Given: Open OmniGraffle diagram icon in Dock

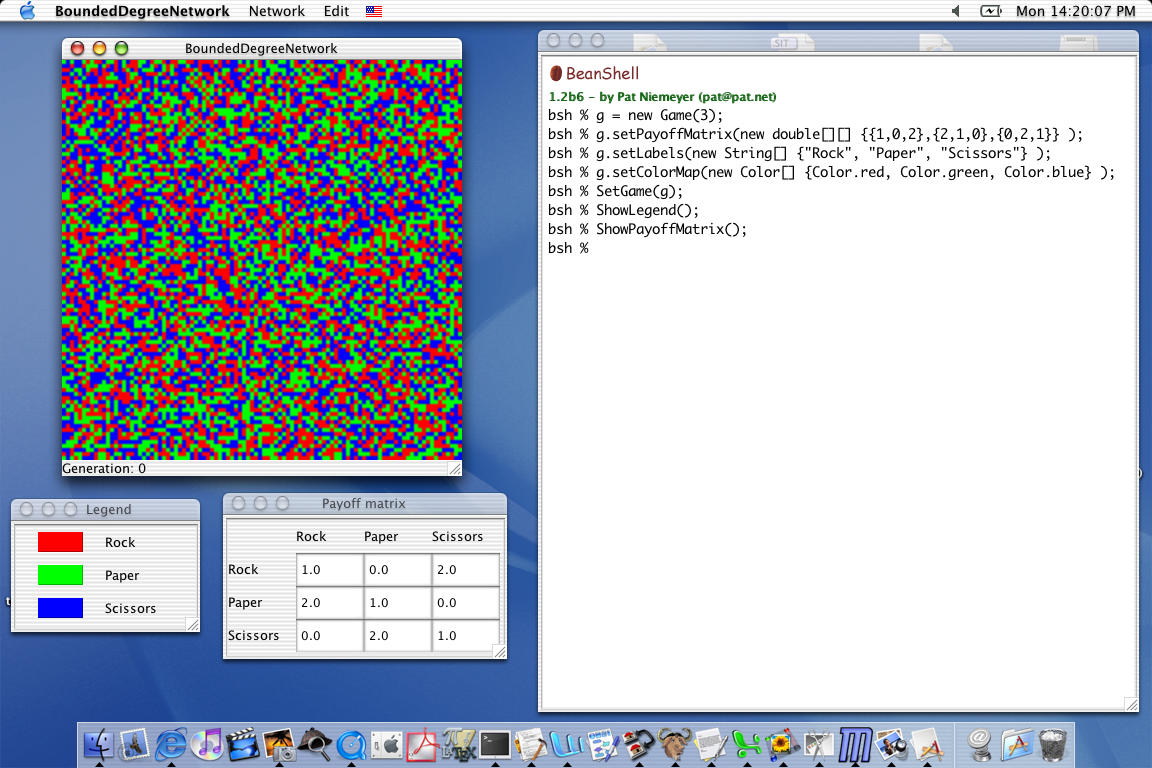Looking at the screenshot, I should click(x=603, y=744).
